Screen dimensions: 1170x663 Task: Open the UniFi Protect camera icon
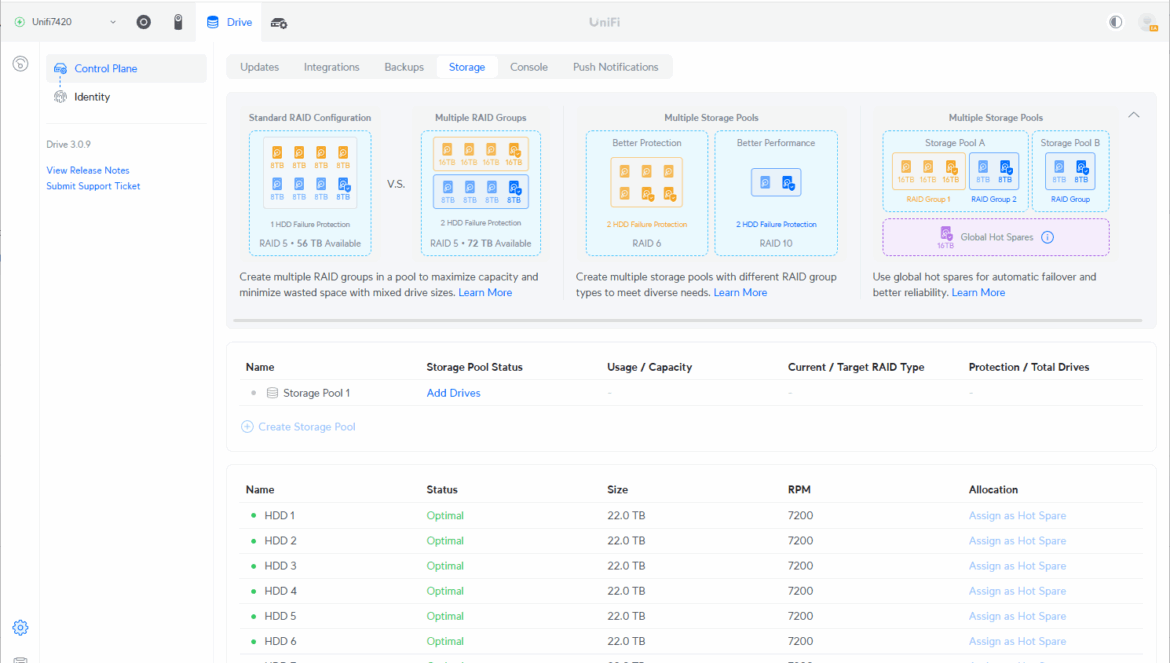(178, 22)
